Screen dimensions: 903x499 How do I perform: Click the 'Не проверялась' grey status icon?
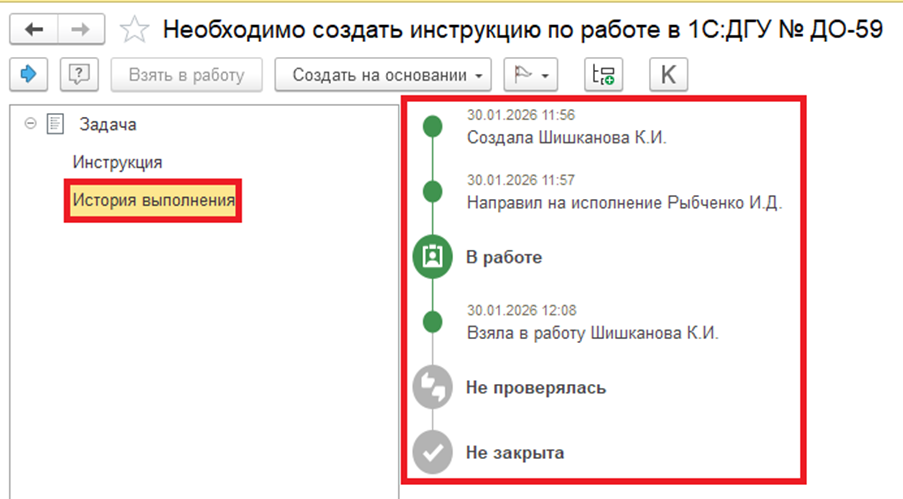pyautogui.click(x=432, y=387)
